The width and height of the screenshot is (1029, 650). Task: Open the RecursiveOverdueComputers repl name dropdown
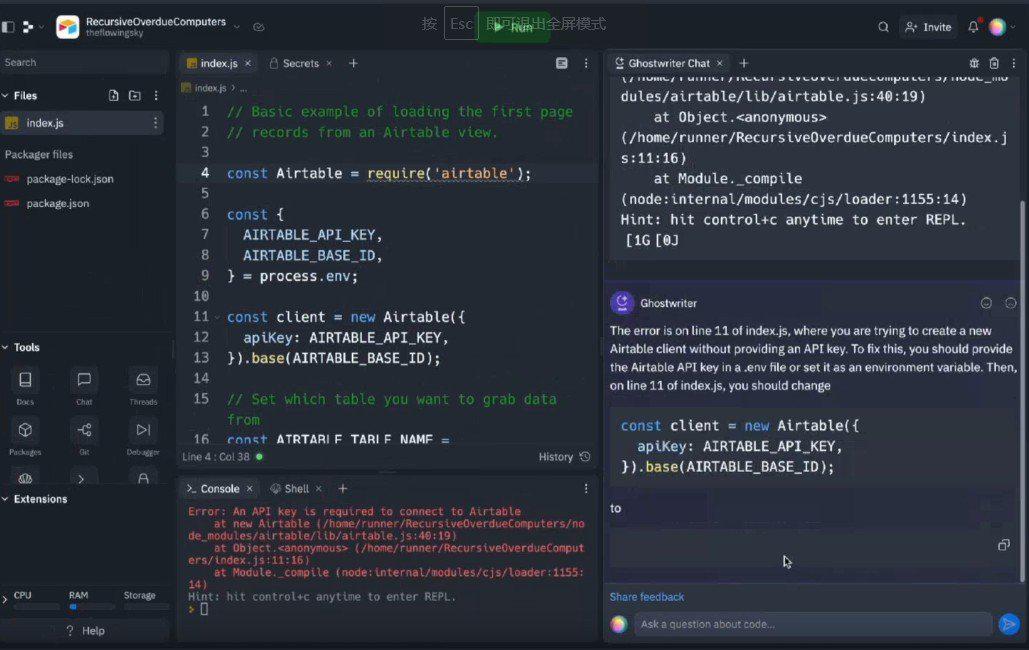[x=237, y=27]
